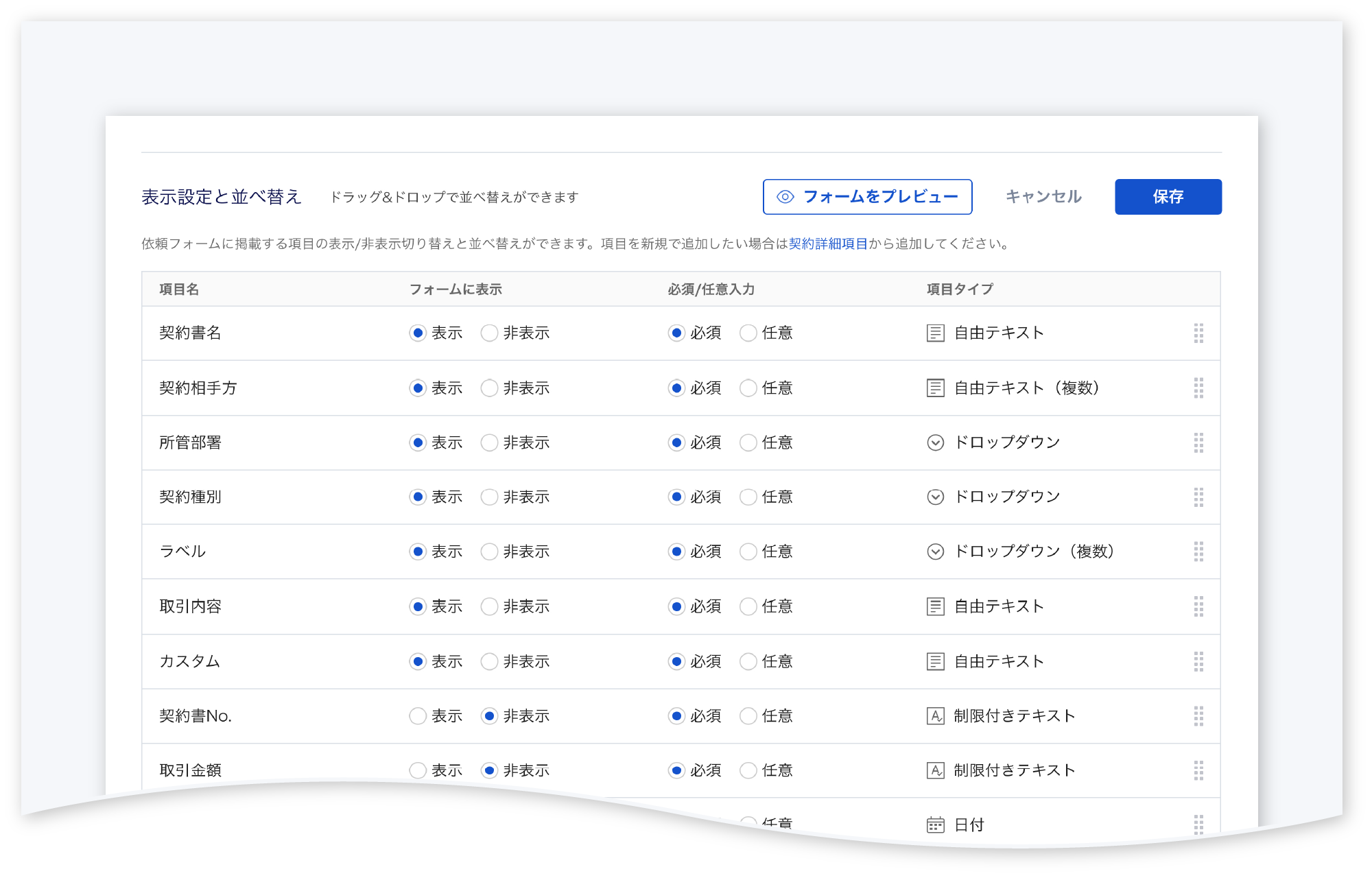Click キャンセル to discard changes
This screenshot has height=878, width=1372.
[x=1043, y=197]
